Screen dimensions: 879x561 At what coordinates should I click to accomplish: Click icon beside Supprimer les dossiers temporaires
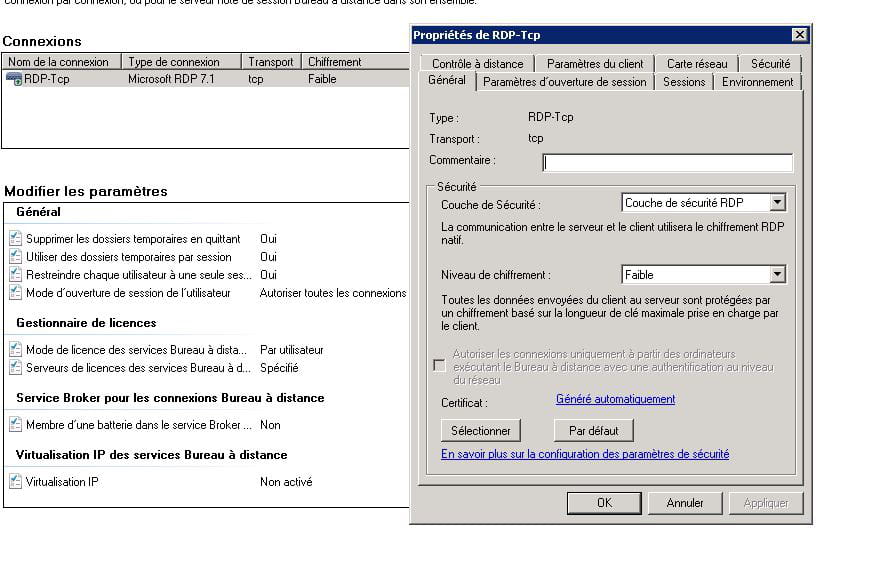pos(16,239)
